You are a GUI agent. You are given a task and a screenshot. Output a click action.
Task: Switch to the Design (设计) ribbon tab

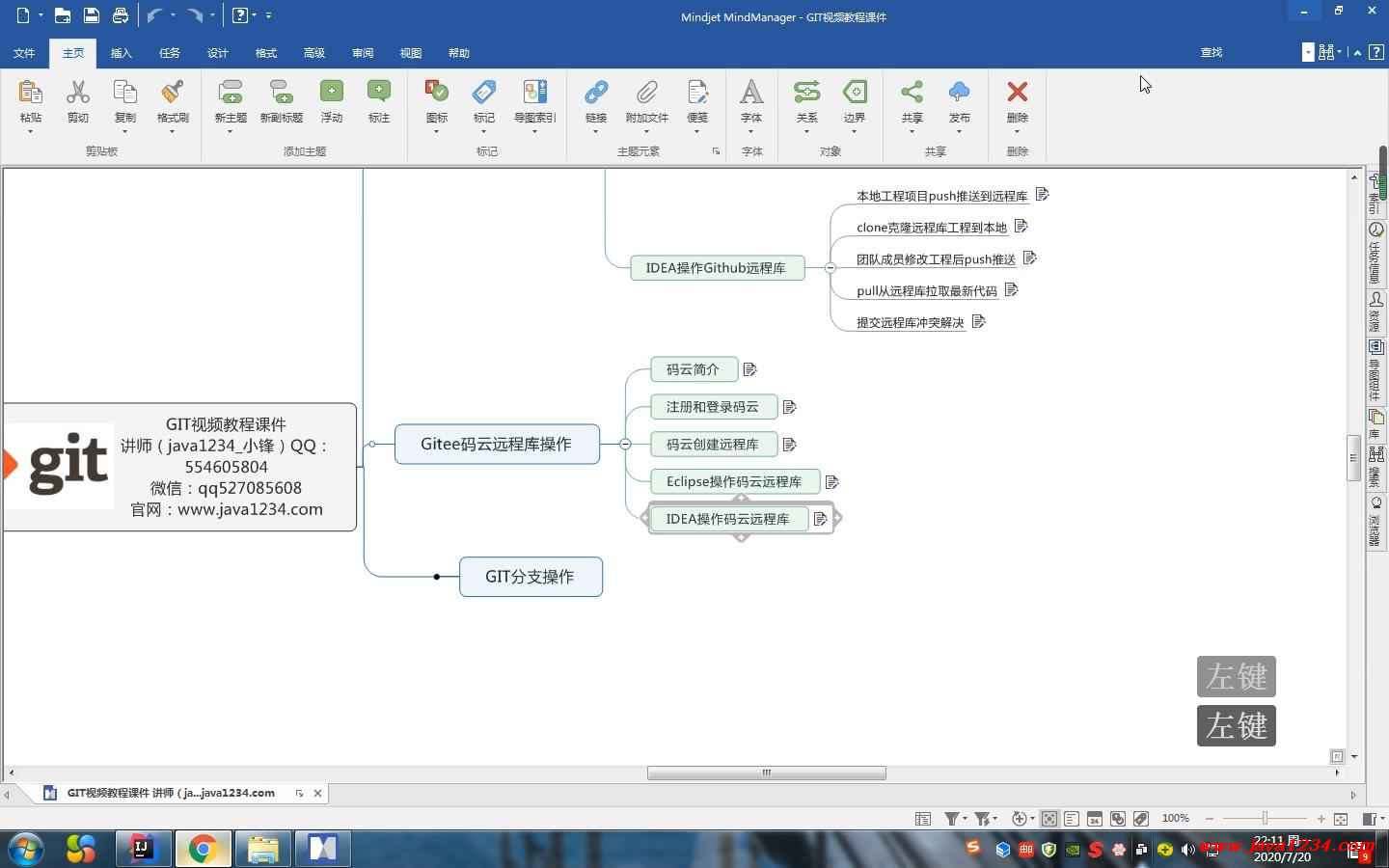tap(218, 53)
